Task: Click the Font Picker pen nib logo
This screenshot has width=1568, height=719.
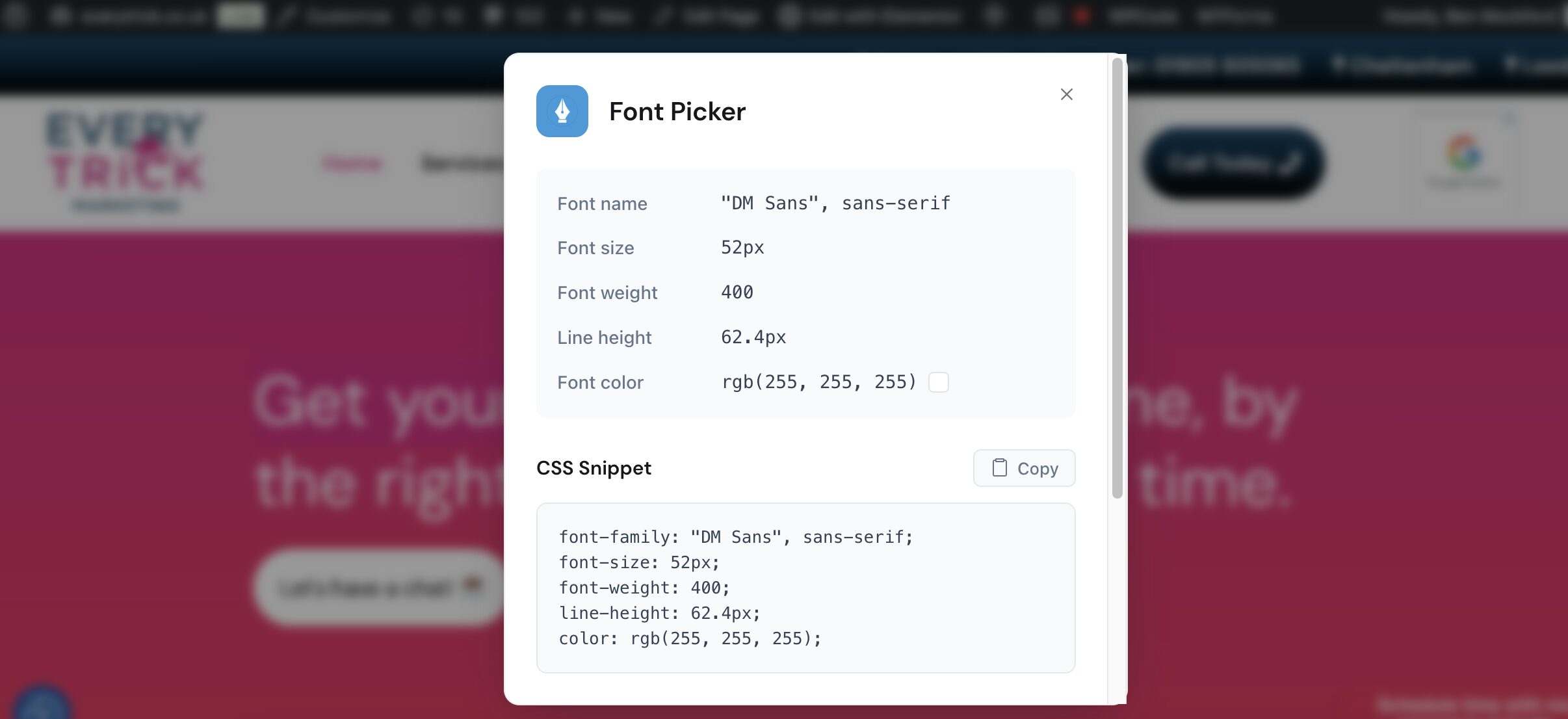Action: tap(562, 111)
